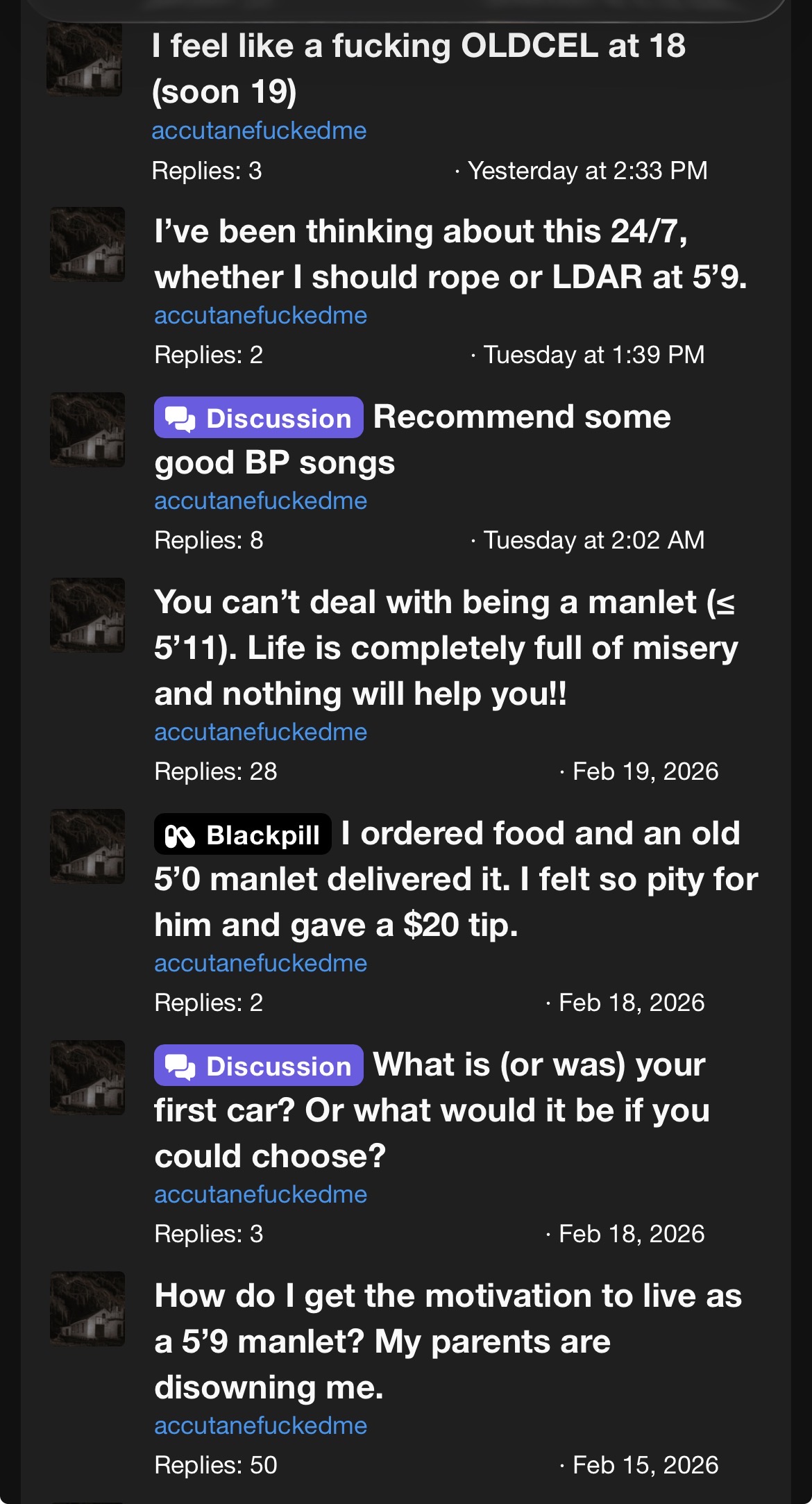Click the chat bubble icon on the BP songs Discussion tag
This screenshot has height=1504, width=812.
180,419
